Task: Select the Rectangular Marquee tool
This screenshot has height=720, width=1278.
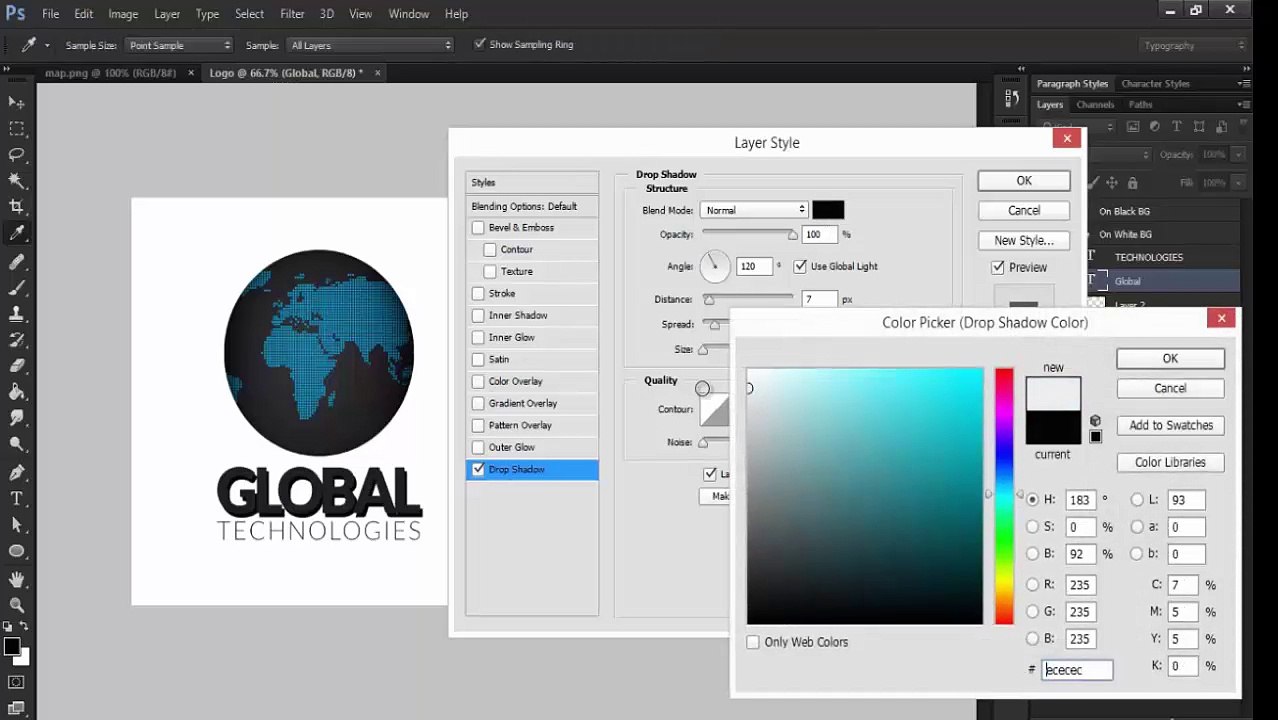Action: coord(16,128)
